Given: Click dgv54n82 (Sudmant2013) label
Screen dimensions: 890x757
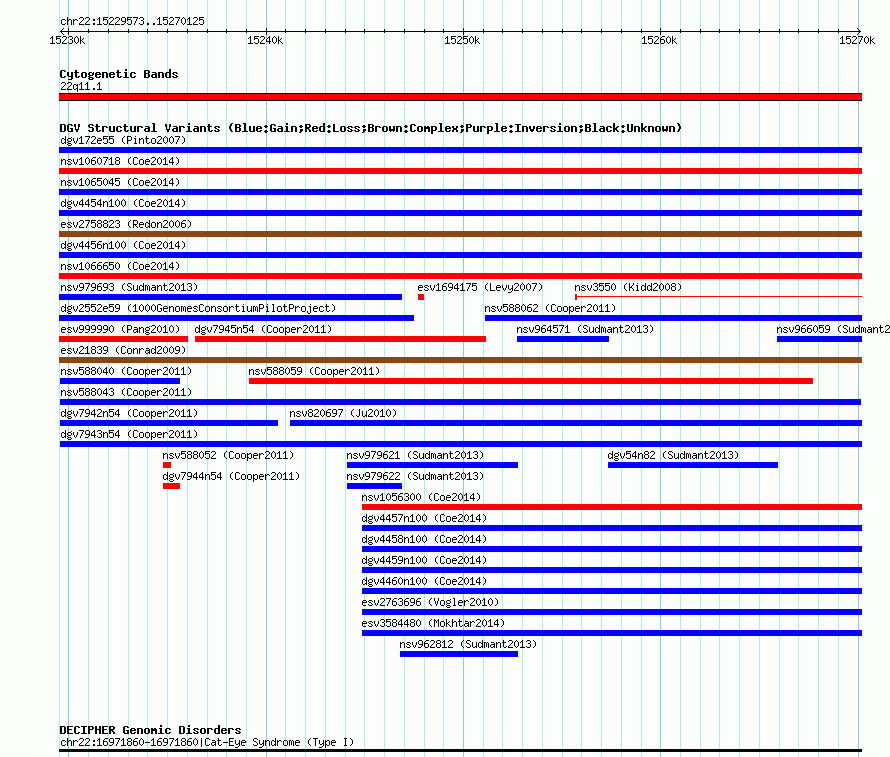Looking at the screenshot, I should click(673, 455).
